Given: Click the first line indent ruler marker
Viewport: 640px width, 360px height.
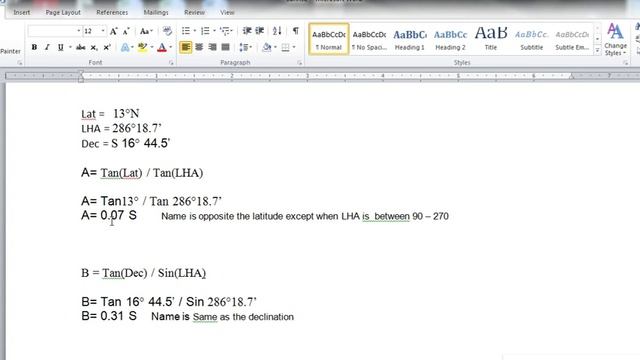Looking at the screenshot, I should (x=81, y=73).
